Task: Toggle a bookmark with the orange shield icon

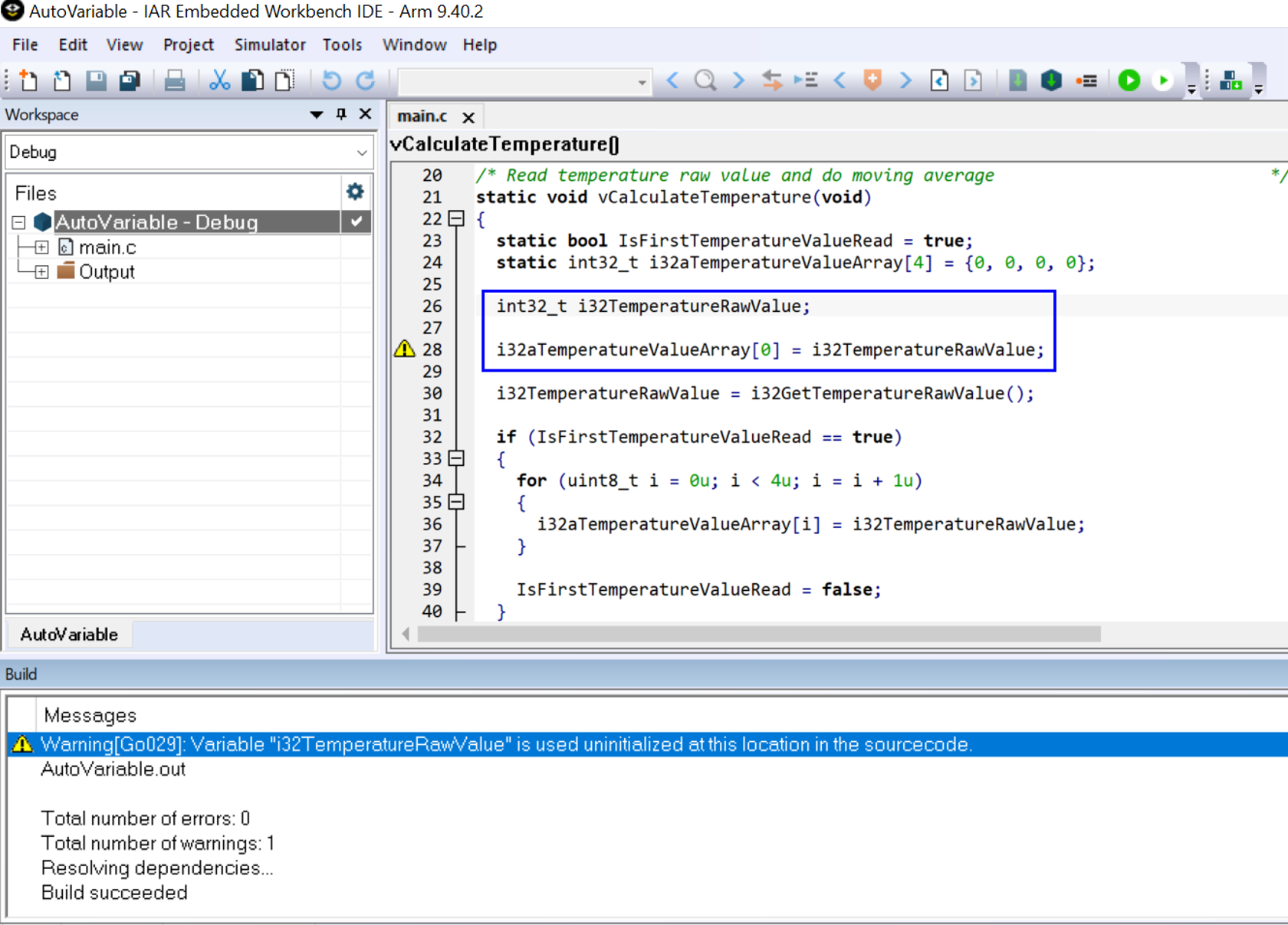Action: [872, 80]
